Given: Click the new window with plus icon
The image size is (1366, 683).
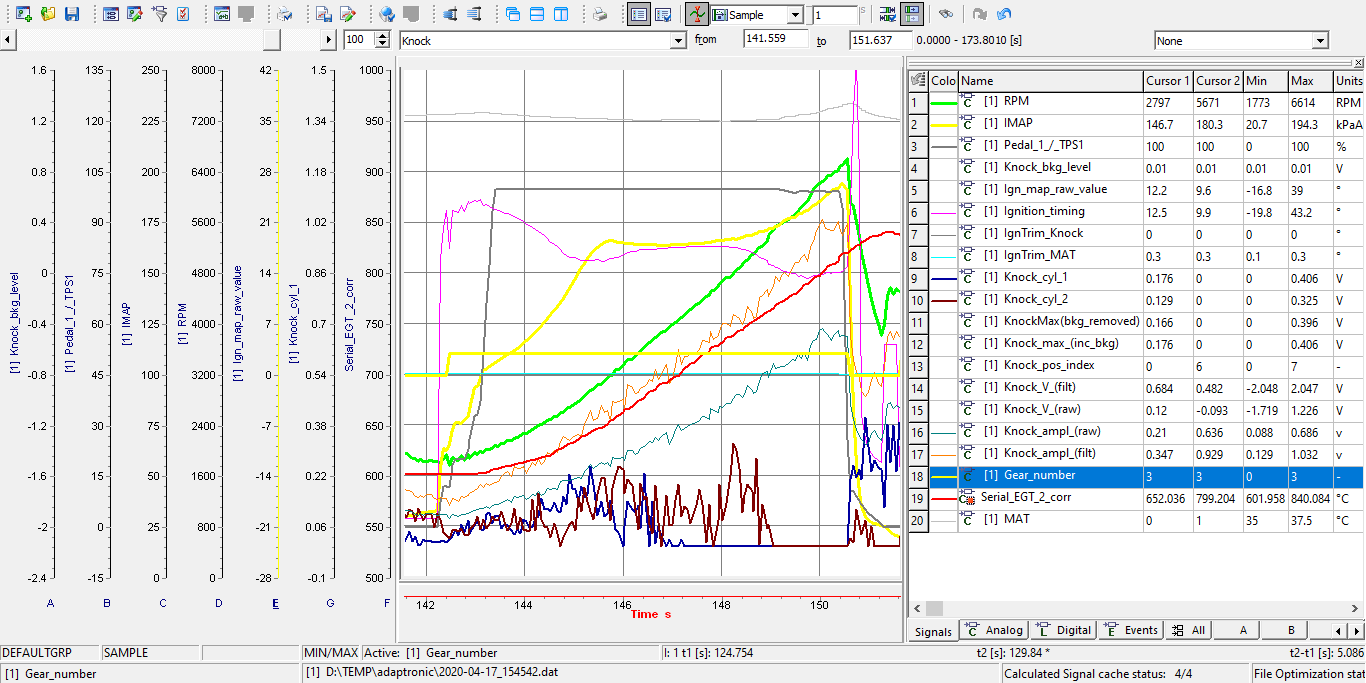Looking at the screenshot, I should pyautogui.click(x=24, y=14).
